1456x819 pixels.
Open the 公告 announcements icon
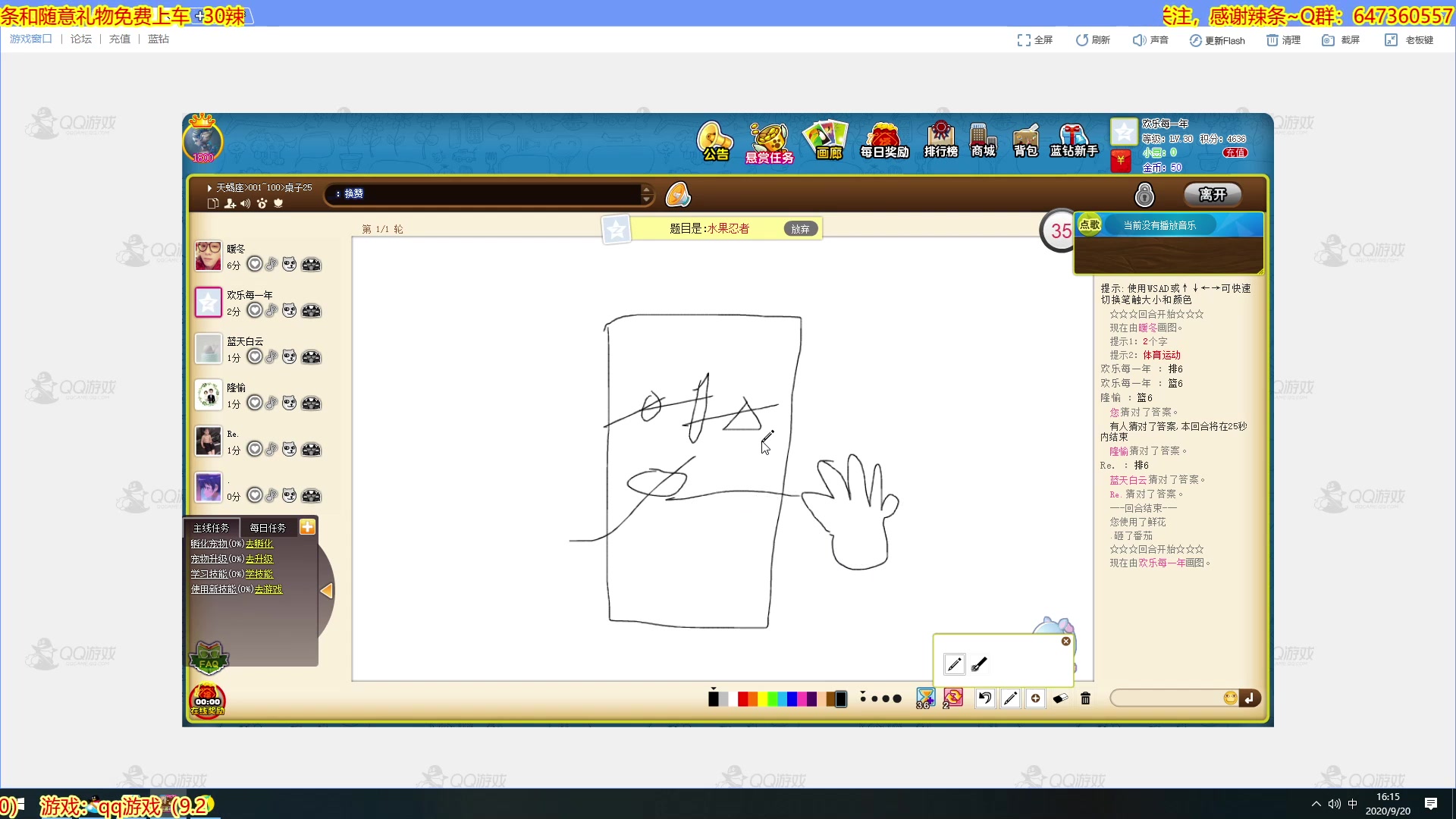coord(715,141)
